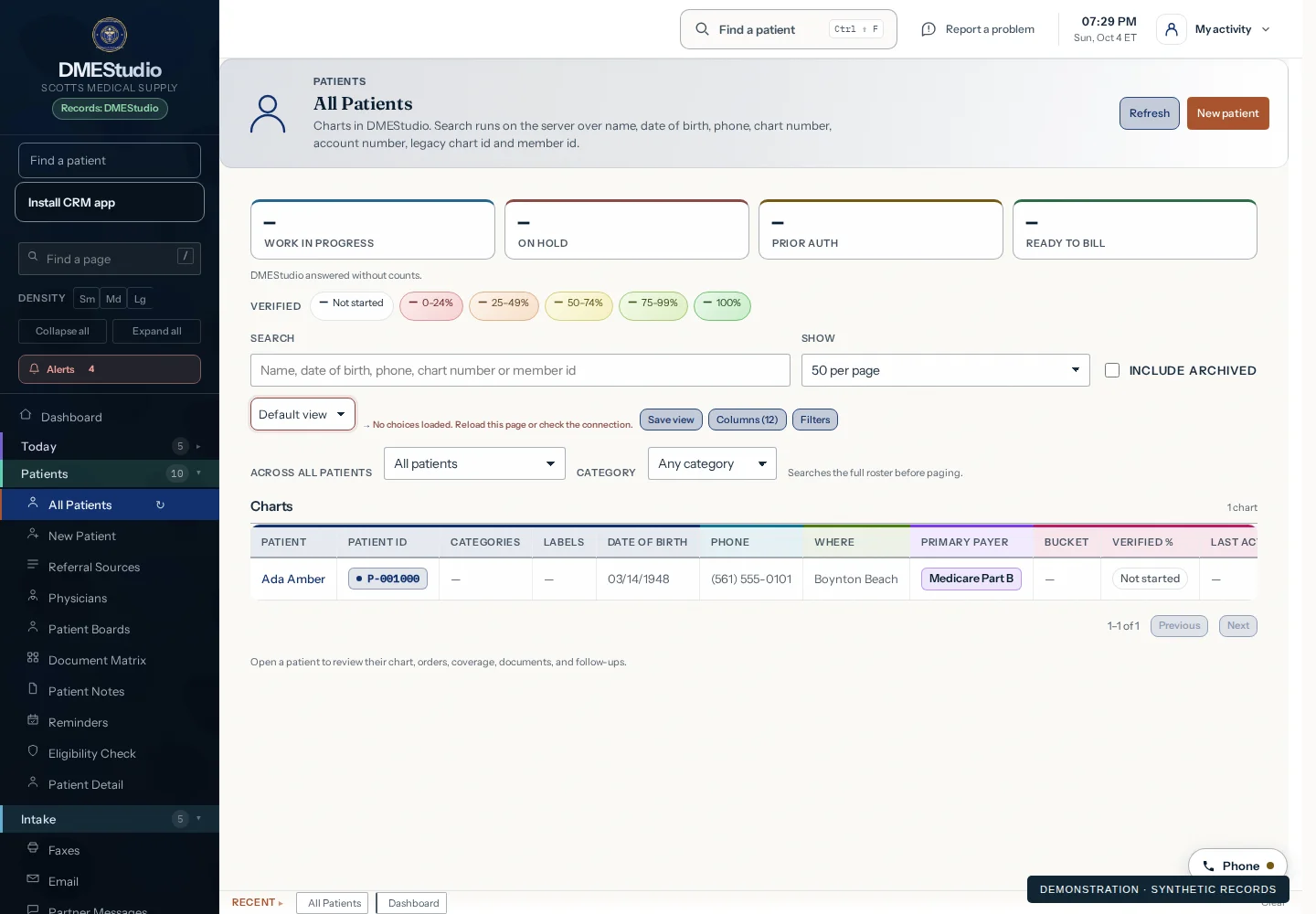Click the Email envelope icon
The width and height of the screenshot is (1316, 914).
pos(33,879)
